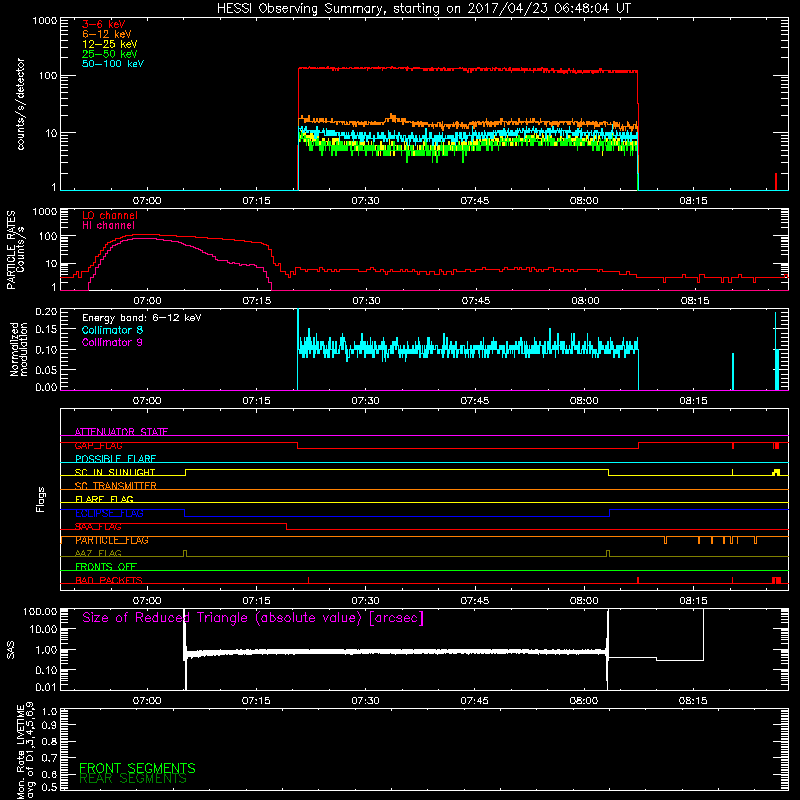Screen dimensions: 800x800
Task: Select the red 3-6 keV legend label
Action: tap(104, 24)
